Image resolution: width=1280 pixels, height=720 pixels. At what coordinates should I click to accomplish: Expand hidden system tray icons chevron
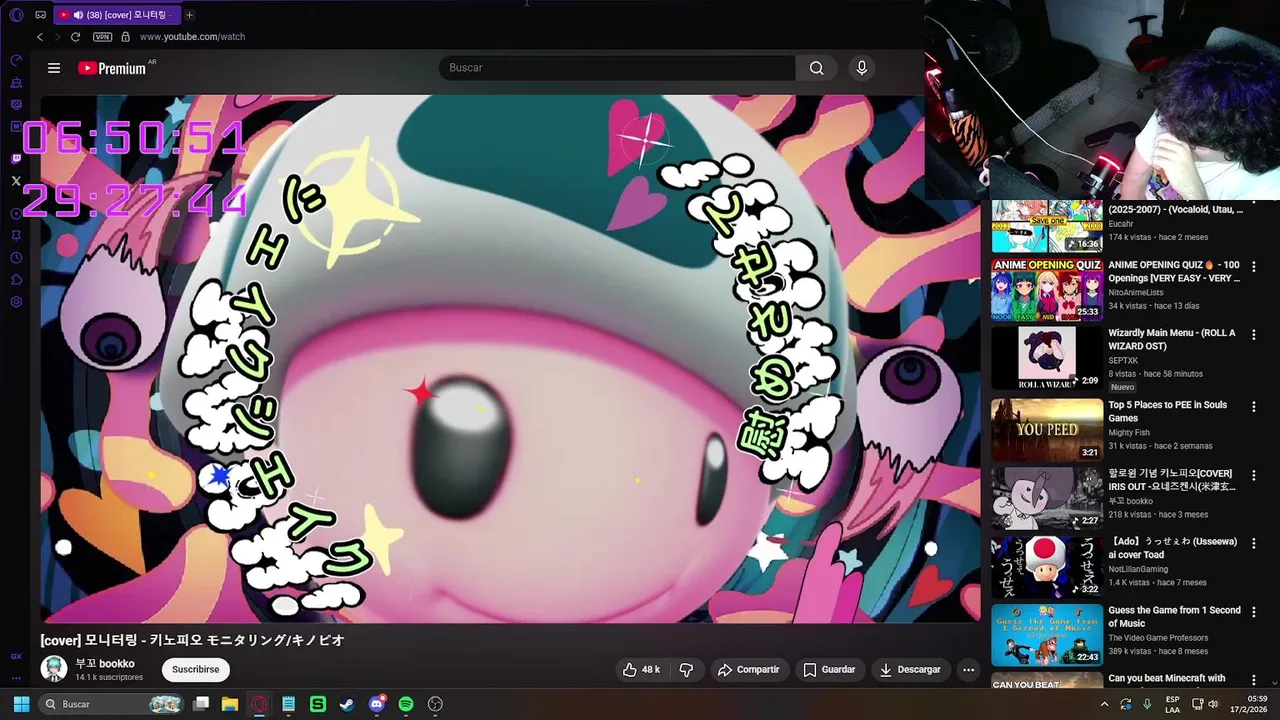[1104, 704]
